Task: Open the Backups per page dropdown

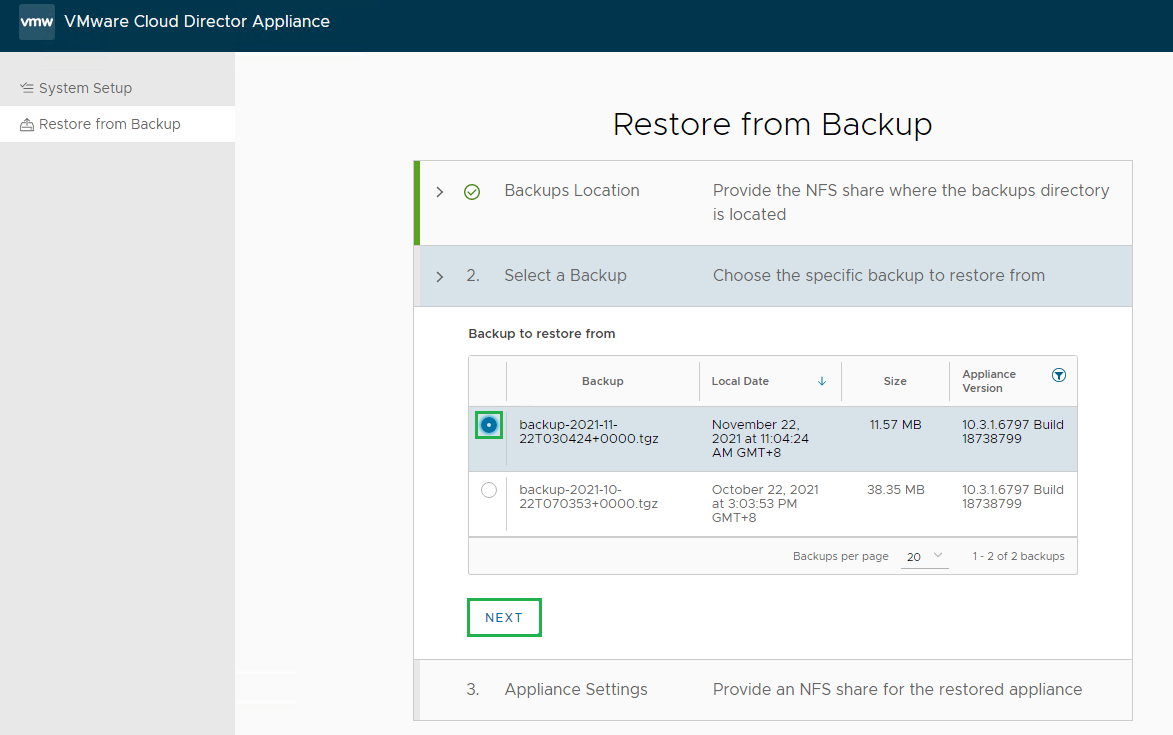Action: tap(925, 556)
